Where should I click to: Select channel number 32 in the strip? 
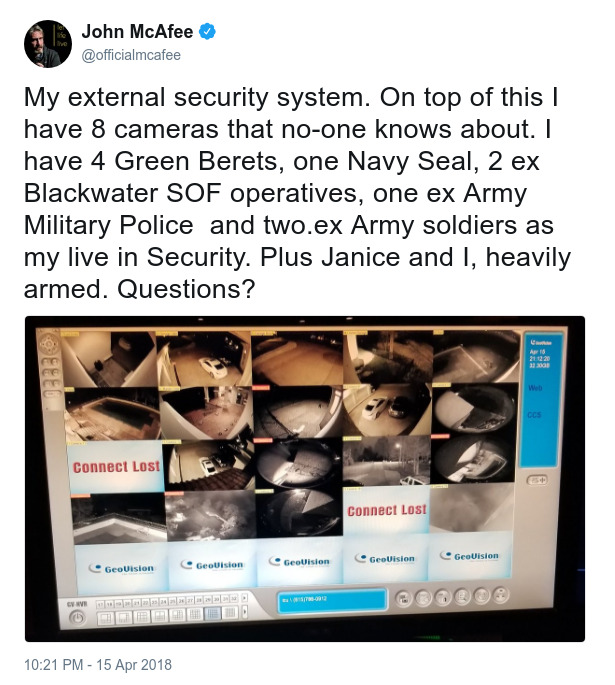coord(234,598)
